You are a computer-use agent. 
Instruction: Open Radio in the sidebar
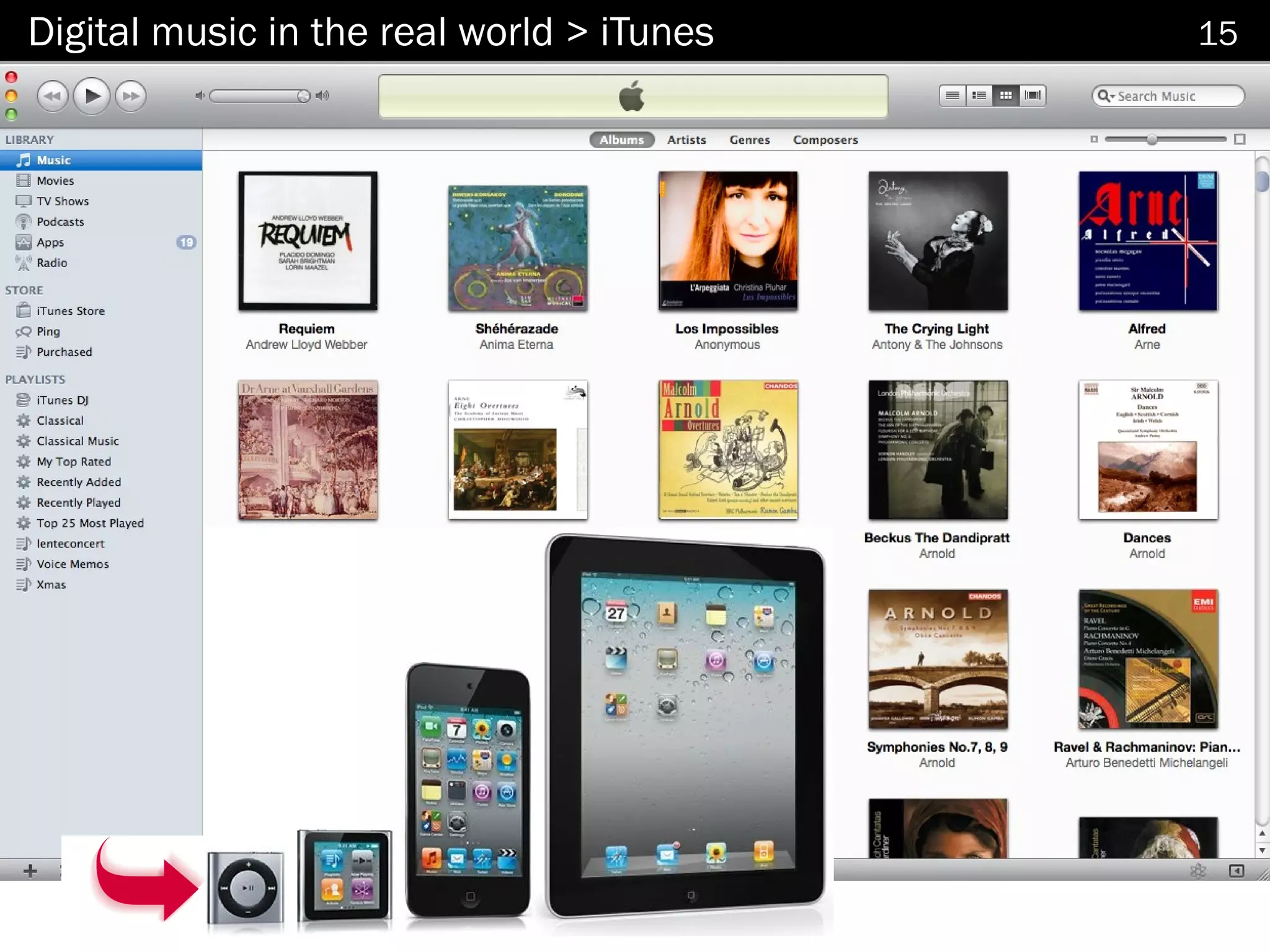tap(101, 262)
